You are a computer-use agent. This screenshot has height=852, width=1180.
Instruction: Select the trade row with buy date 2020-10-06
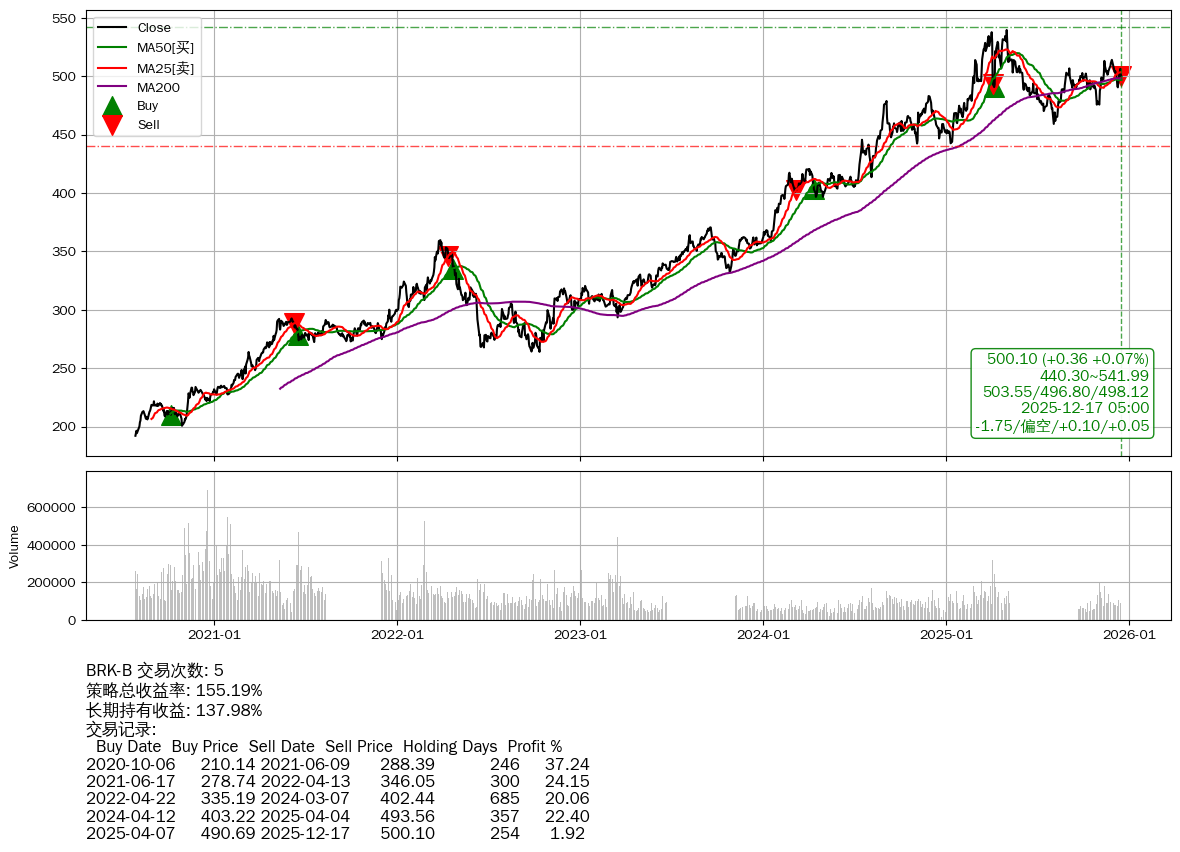tap(337, 764)
